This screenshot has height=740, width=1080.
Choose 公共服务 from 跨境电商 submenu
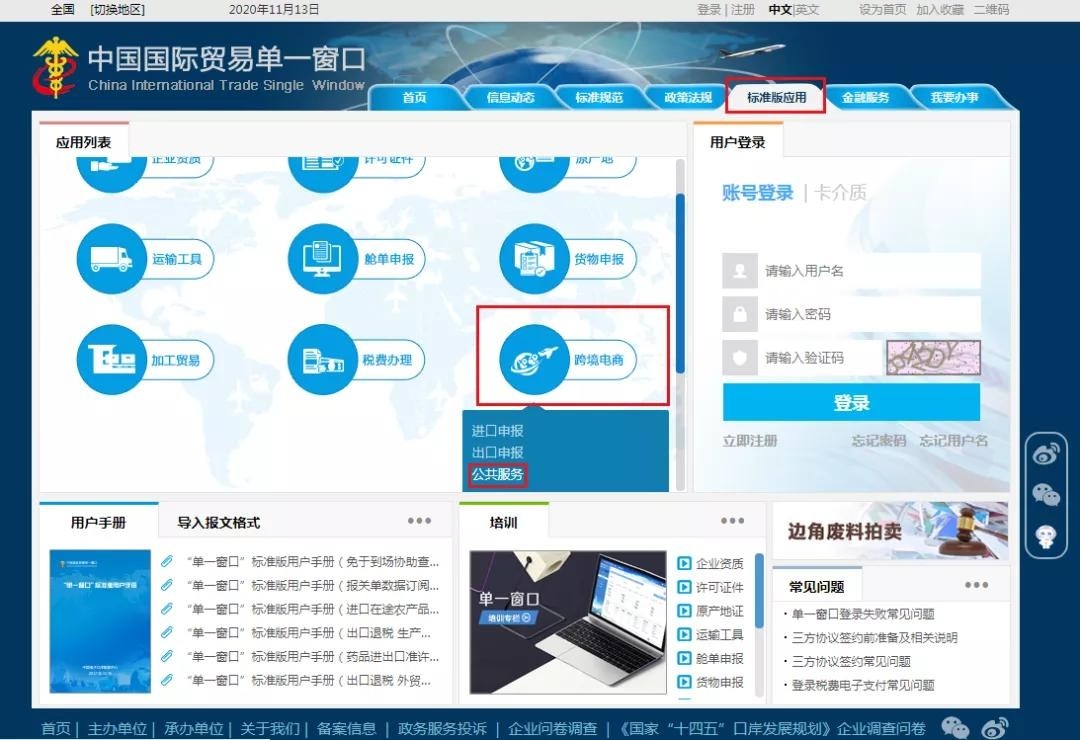point(497,474)
